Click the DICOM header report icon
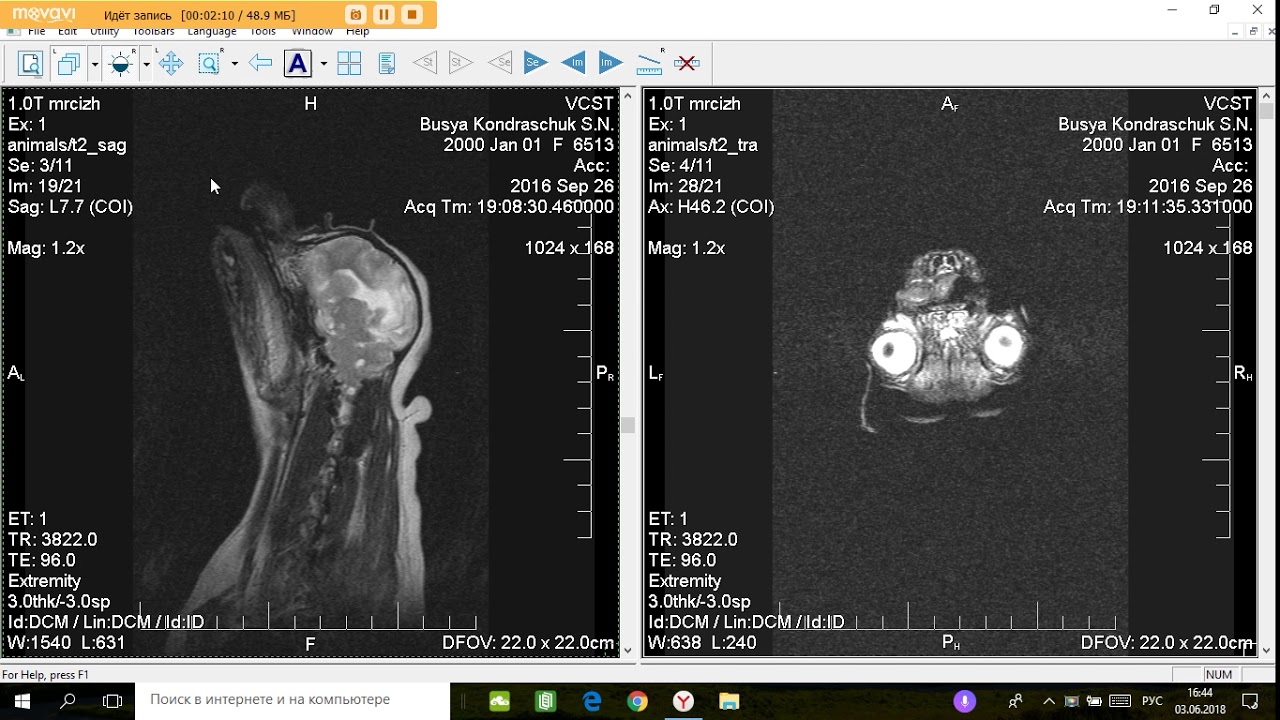The width and height of the screenshot is (1280, 720). tap(387, 64)
